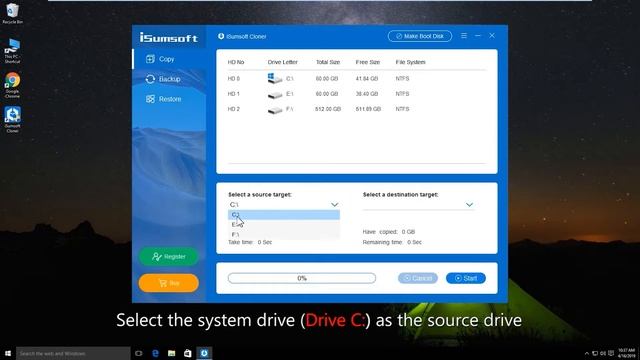640x360 pixels.
Task: Click the Total Size column header
Action: (328, 62)
